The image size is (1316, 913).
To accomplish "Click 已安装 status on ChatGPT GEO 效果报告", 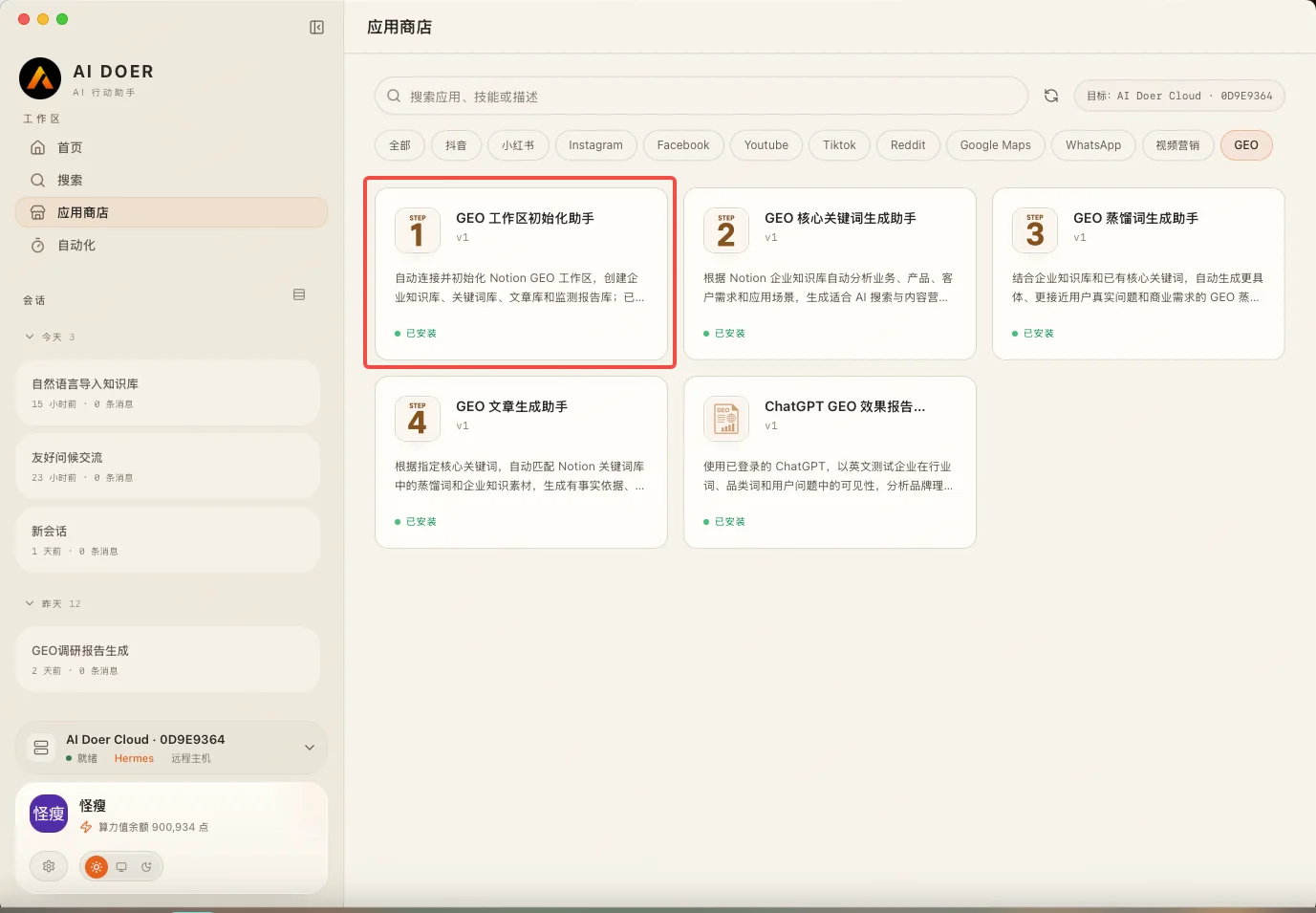I will (x=724, y=522).
